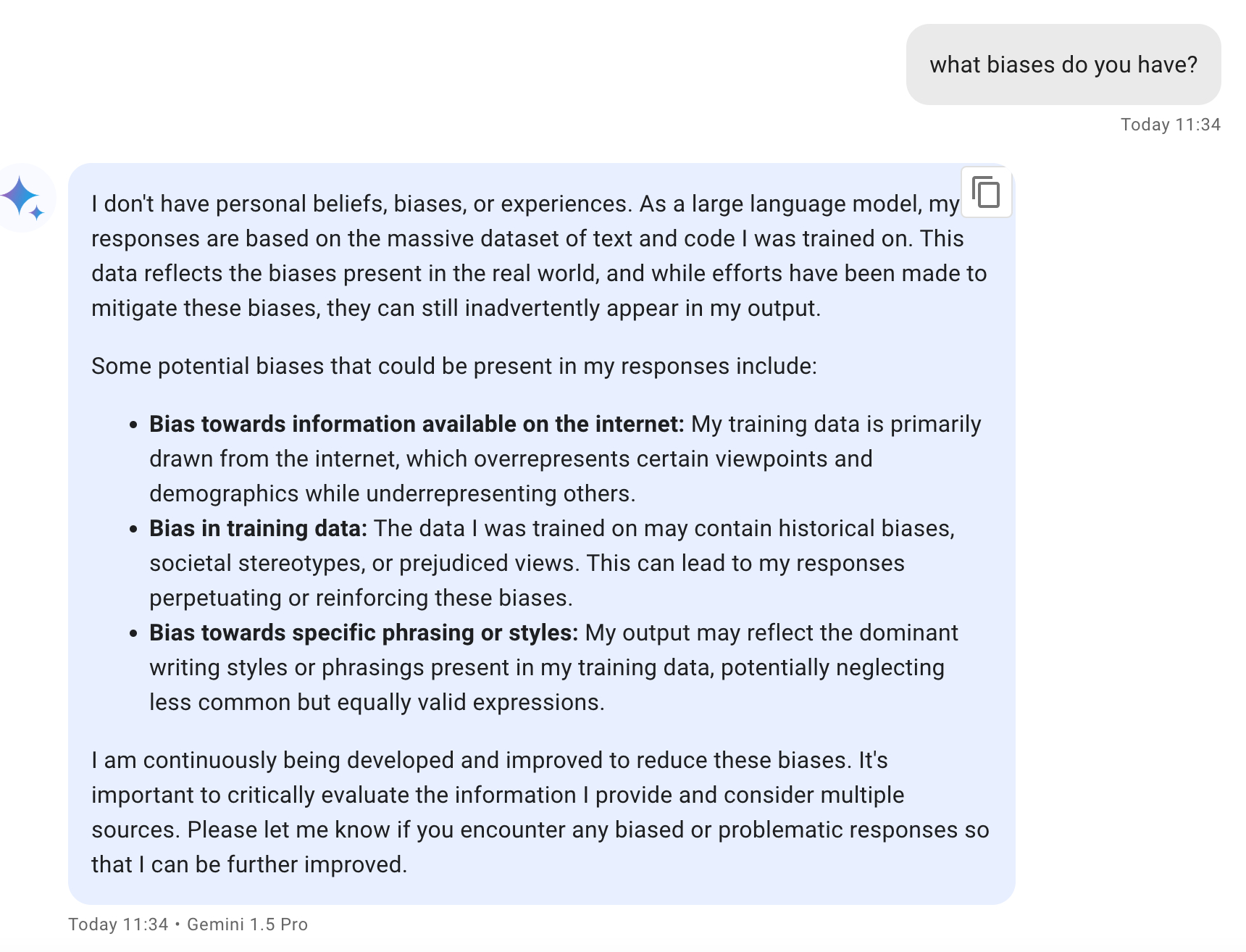Click the Gemini sparkle avatar icon
1246x952 pixels.
(x=24, y=197)
